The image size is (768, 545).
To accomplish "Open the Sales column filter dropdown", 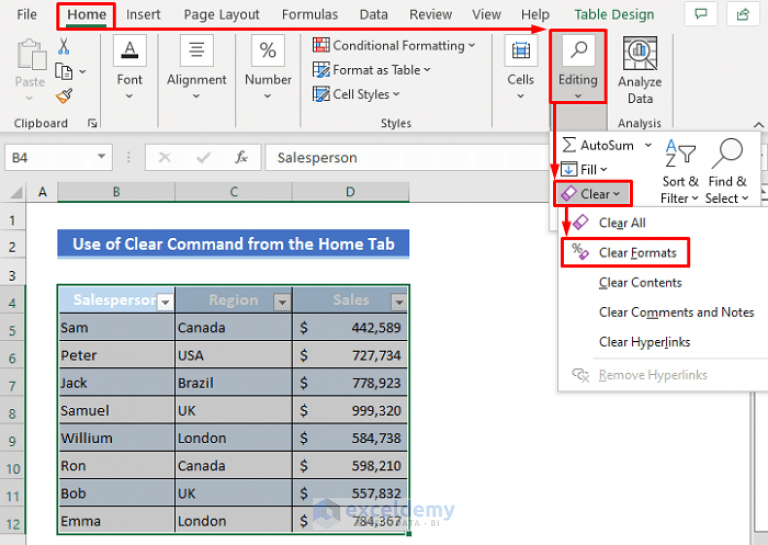I will click(x=399, y=302).
